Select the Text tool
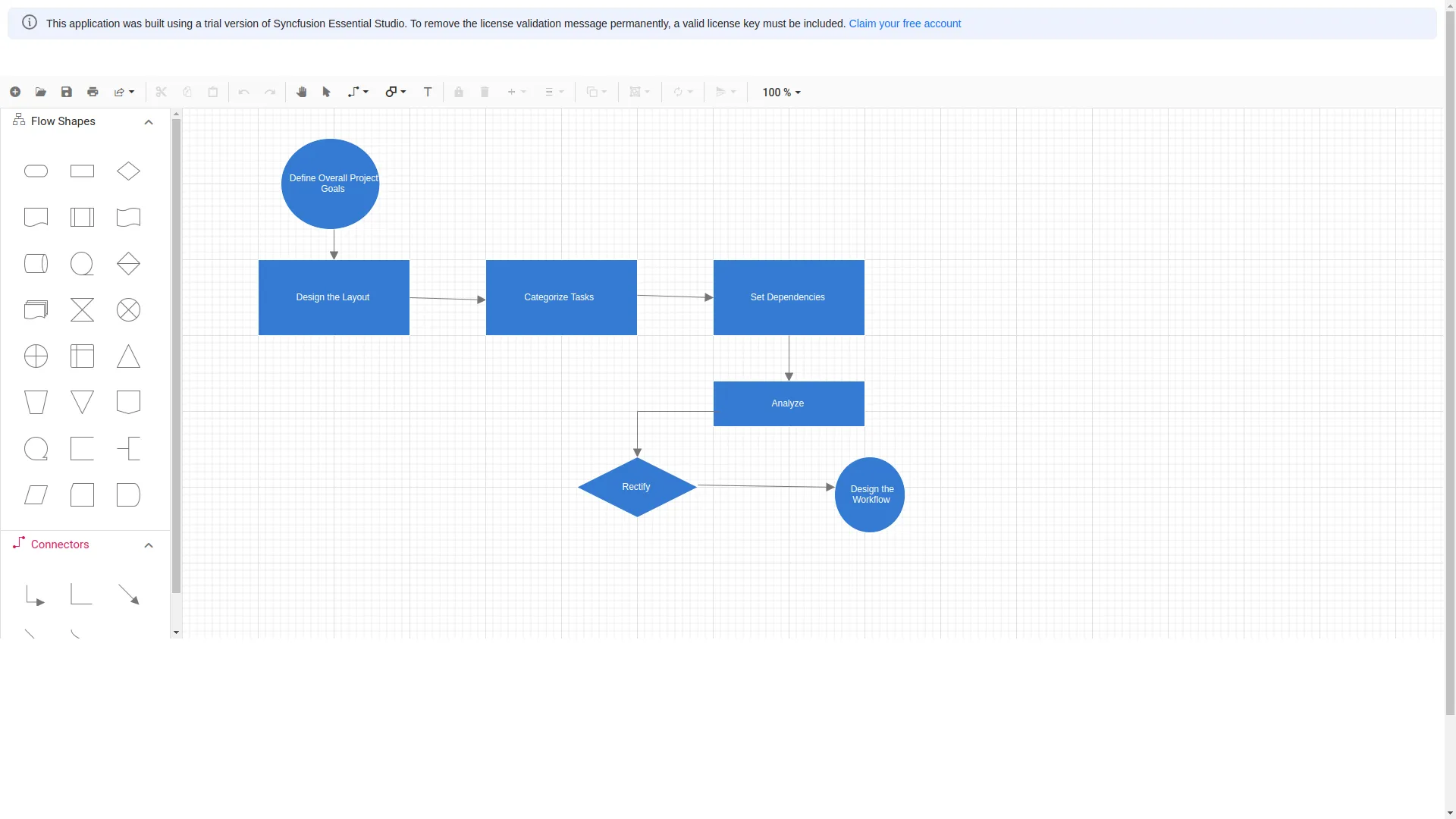1456x819 pixels. pos(427,92)
